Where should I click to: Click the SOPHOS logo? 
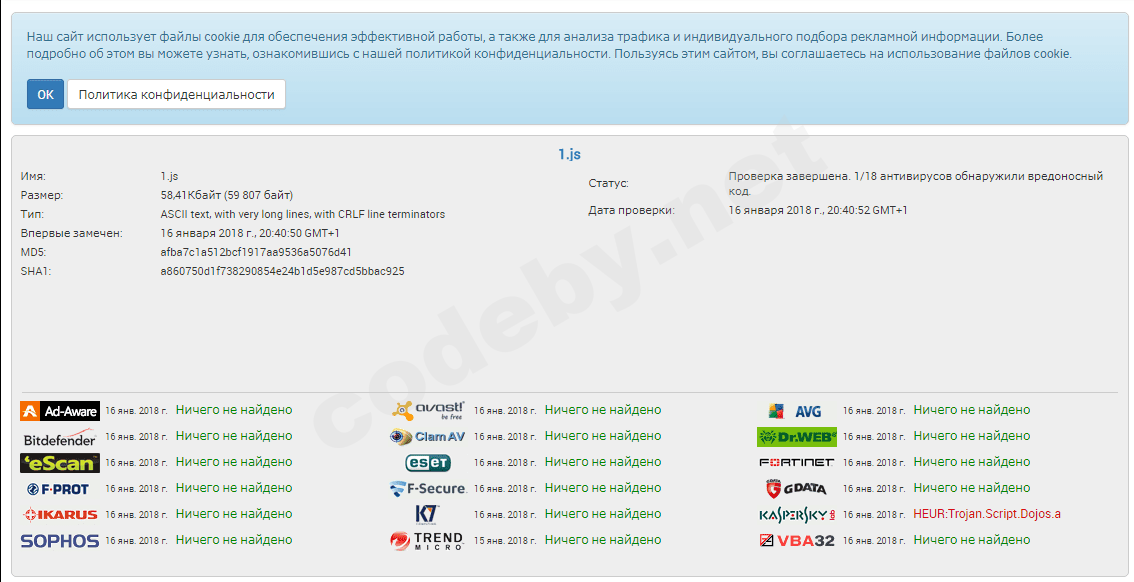tap(60, 541)
